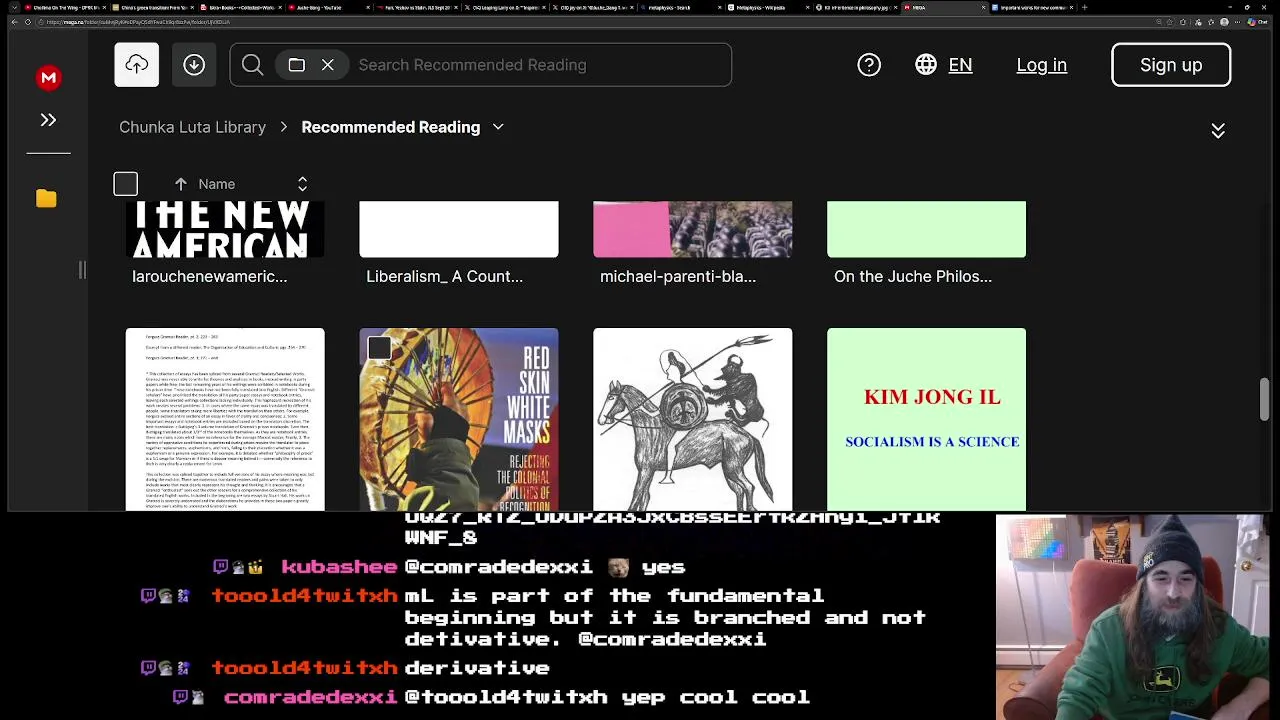Click the comradedexxi chat username

coord(310,697)
